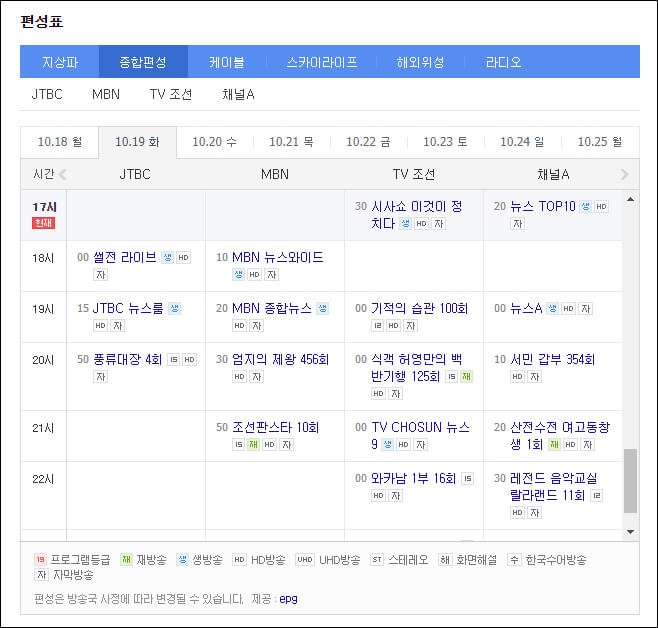Open the 케이블 tab

[227, 62]
